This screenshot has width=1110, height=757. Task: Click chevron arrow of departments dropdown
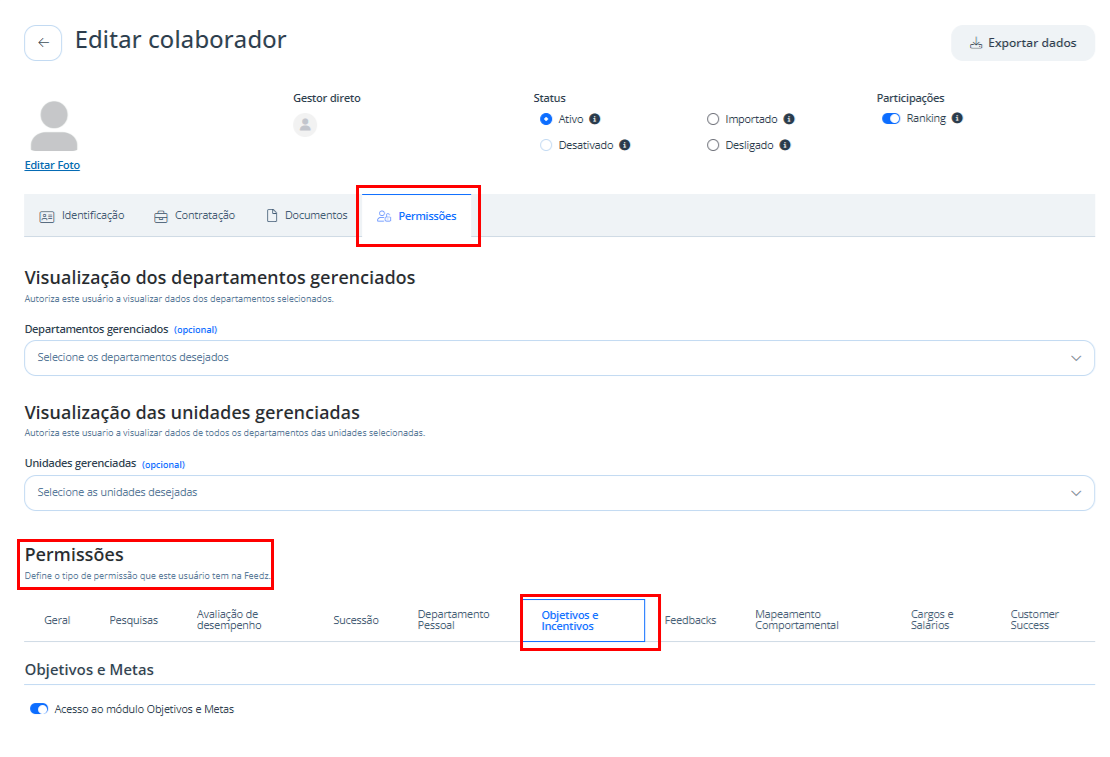pyautogui.click(x=1076, y=358)
